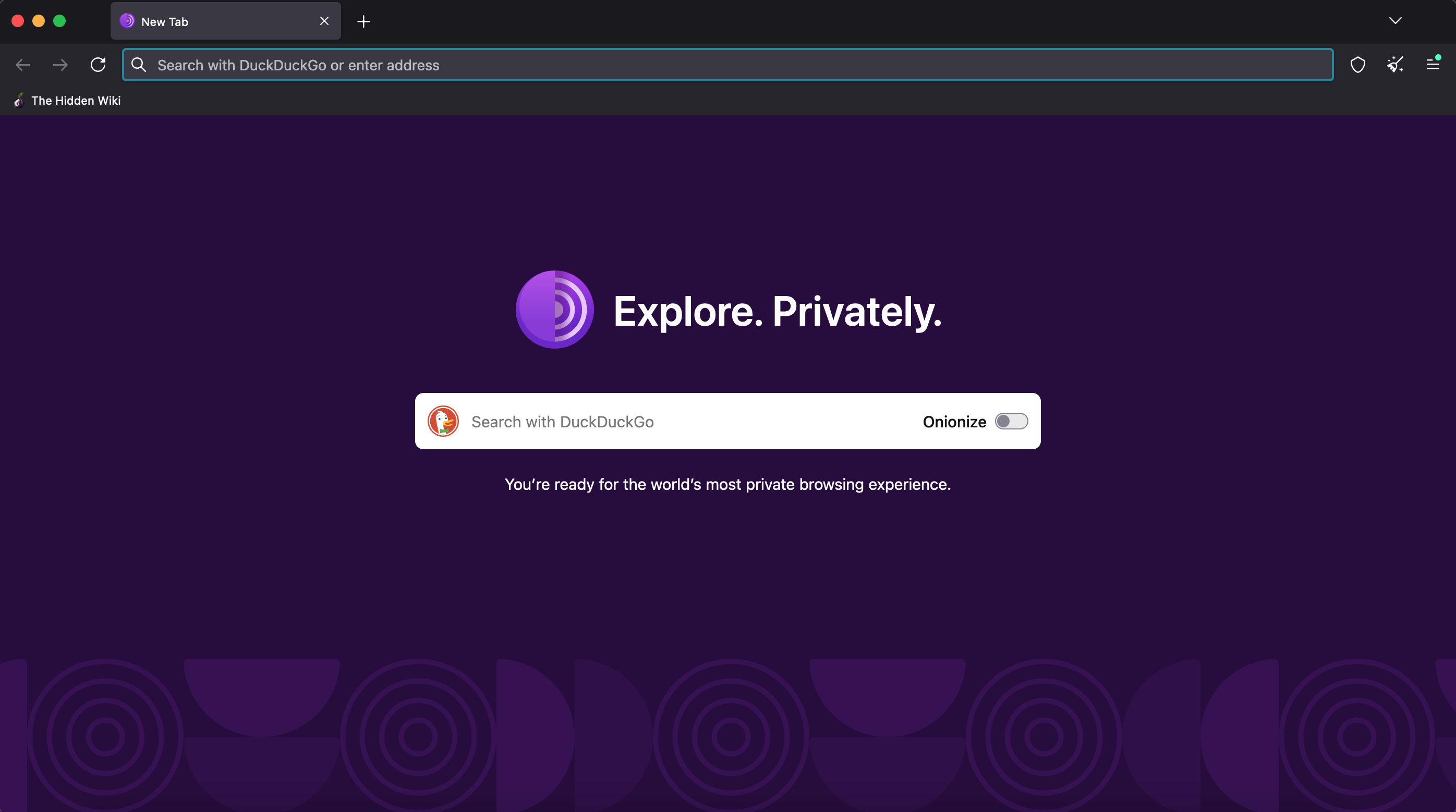Click The Hidden Wiki bookmark favicon
This screenshot has height=812, width=1456.
(x=19, y=101)
